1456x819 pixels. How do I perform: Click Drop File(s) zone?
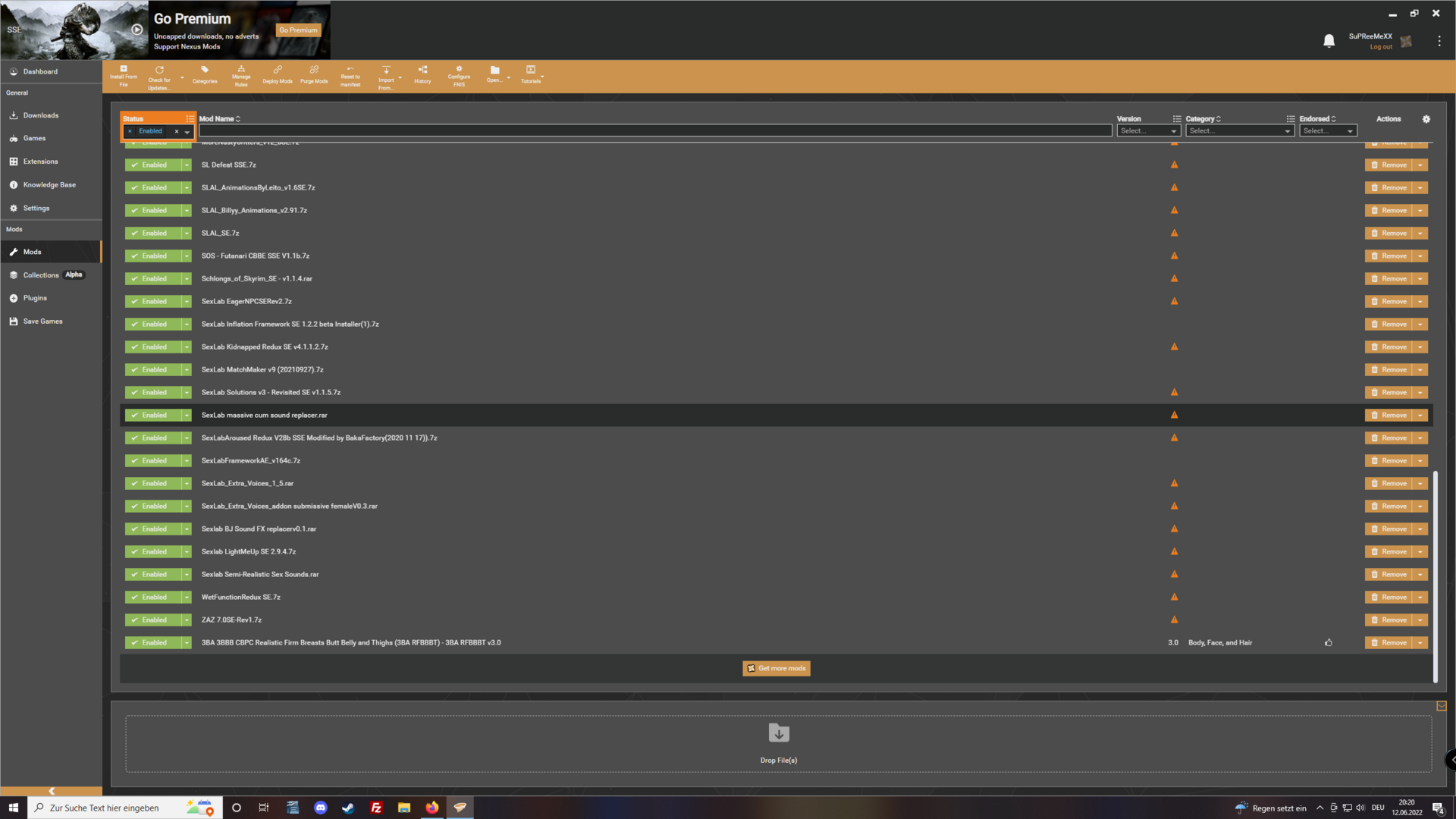pos(778,744)
